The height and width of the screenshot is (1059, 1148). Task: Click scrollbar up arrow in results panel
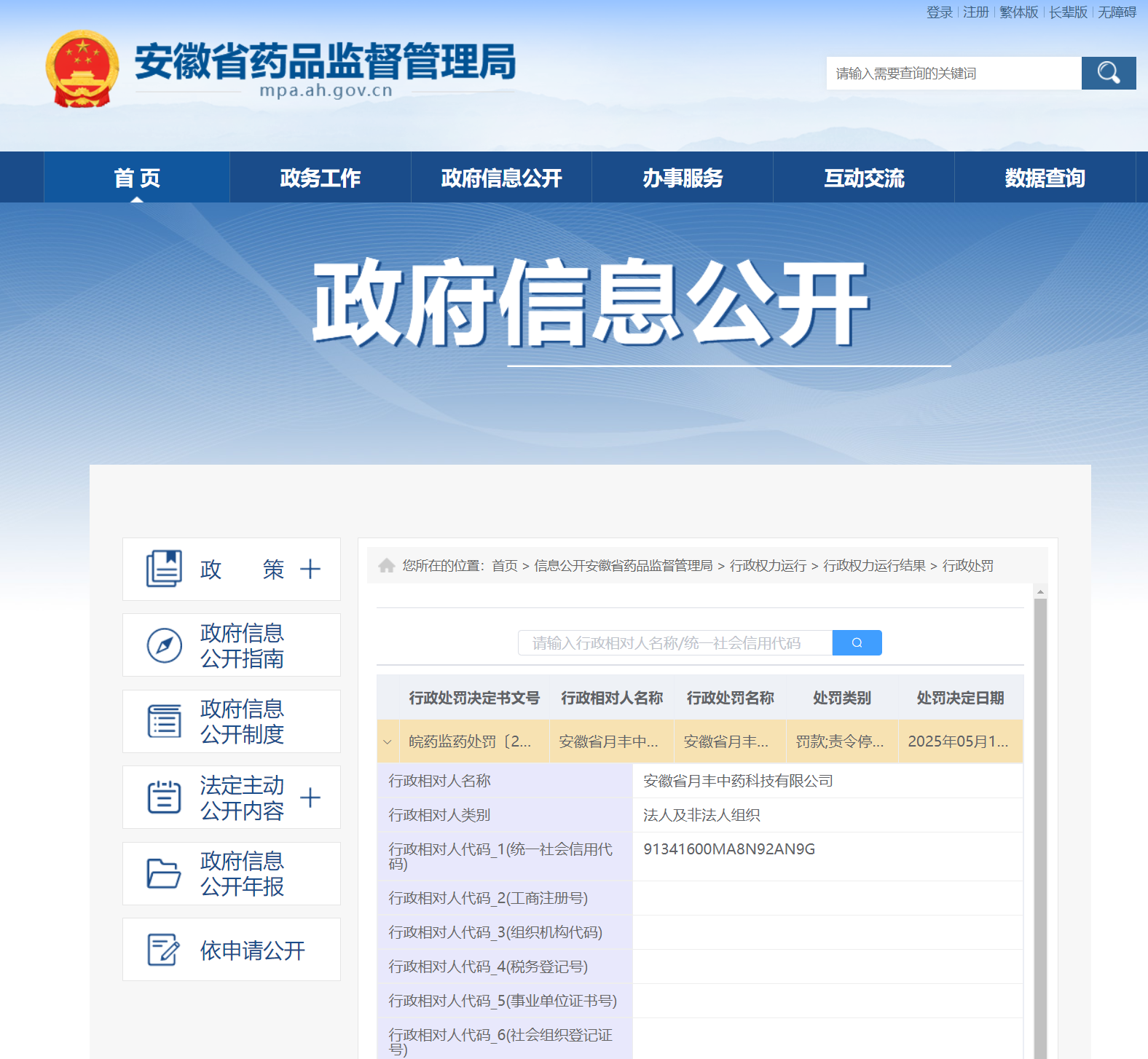1040,591
